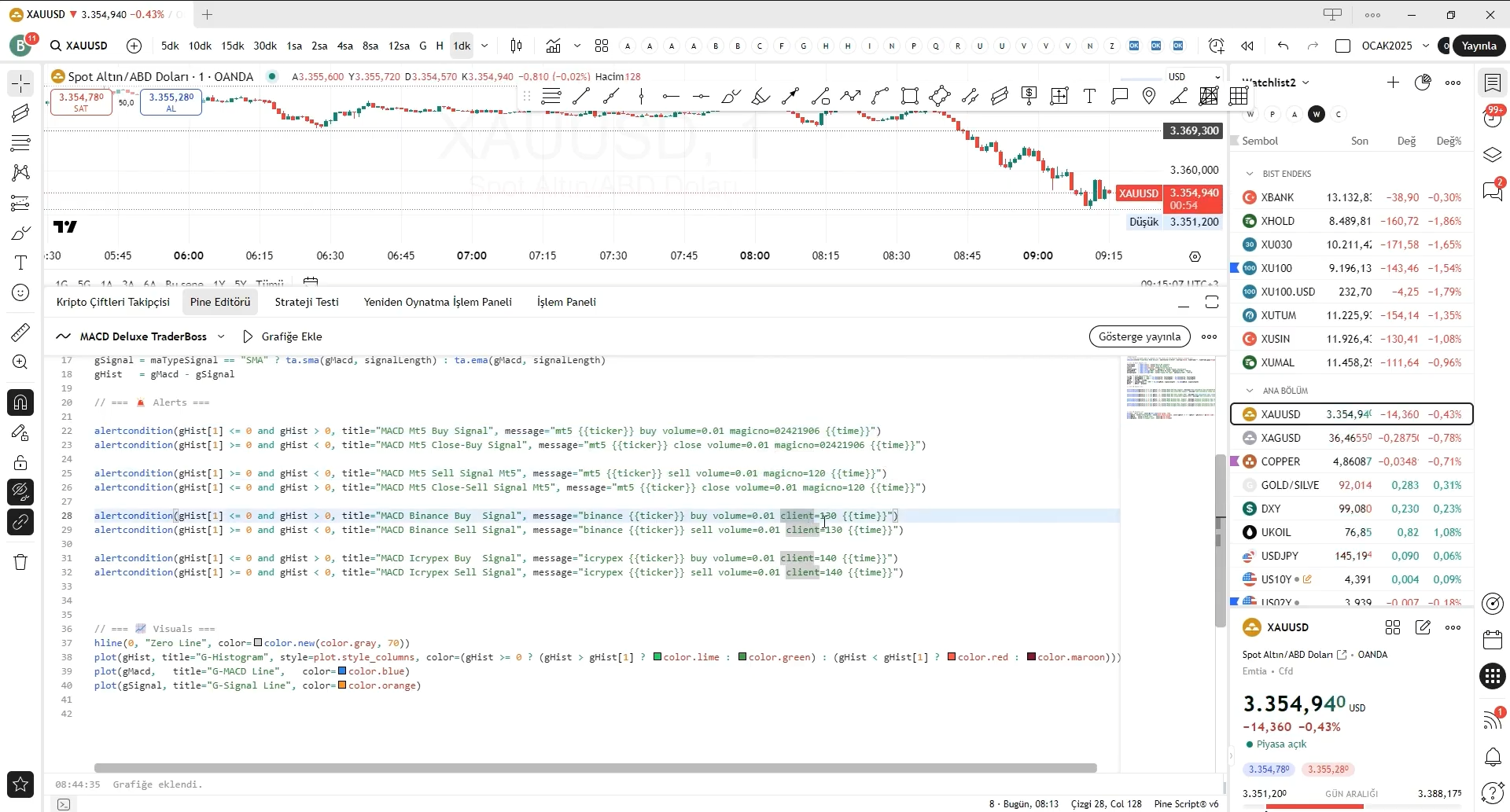
Task: Click the Pine editor horizontal scrollbar
Action: 595,768
